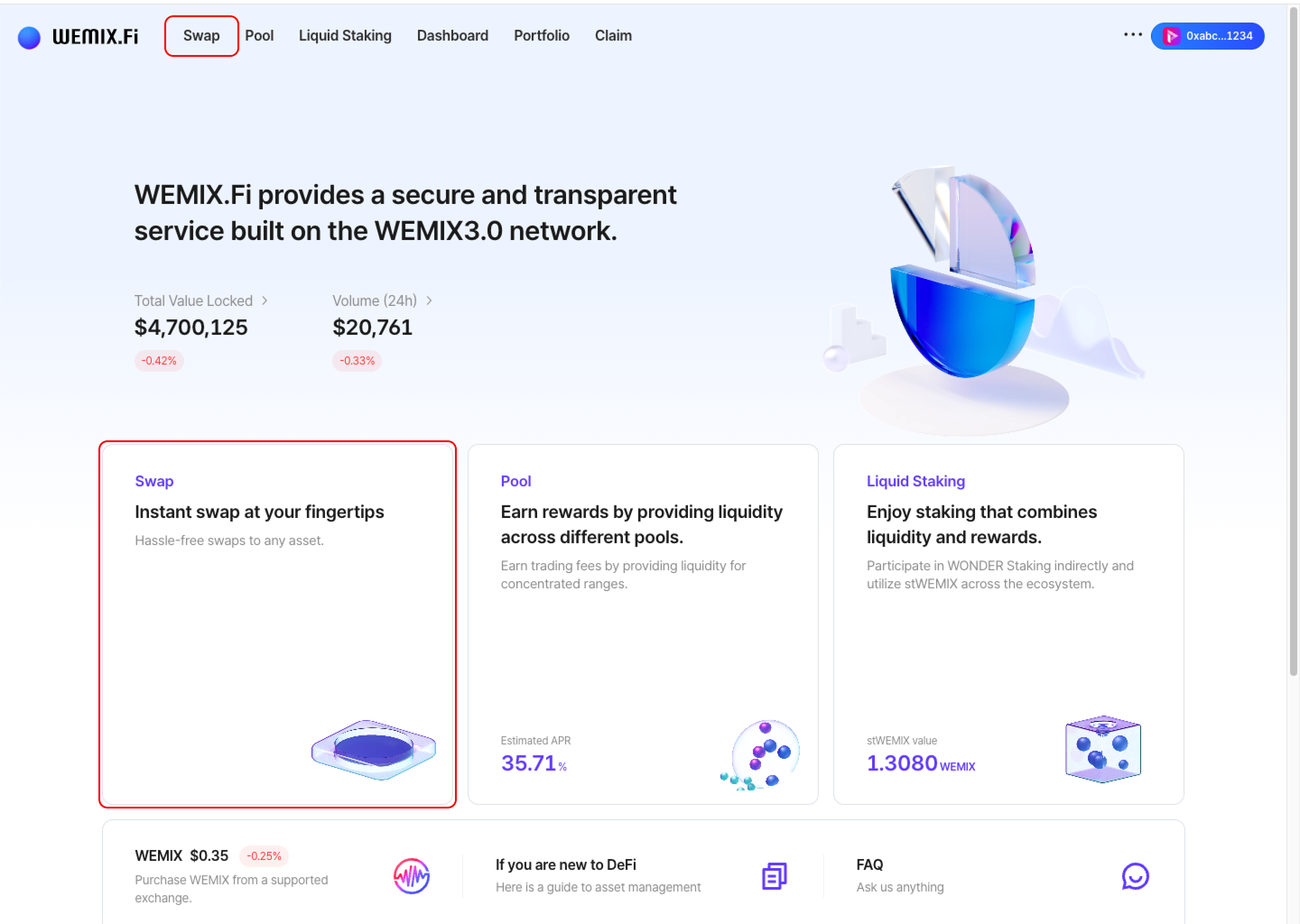Image resolution: width=1300 pixels, height=924 pixels.
Task: Expand Volume (24h) chevron arrow
Action: coord(429,300)
